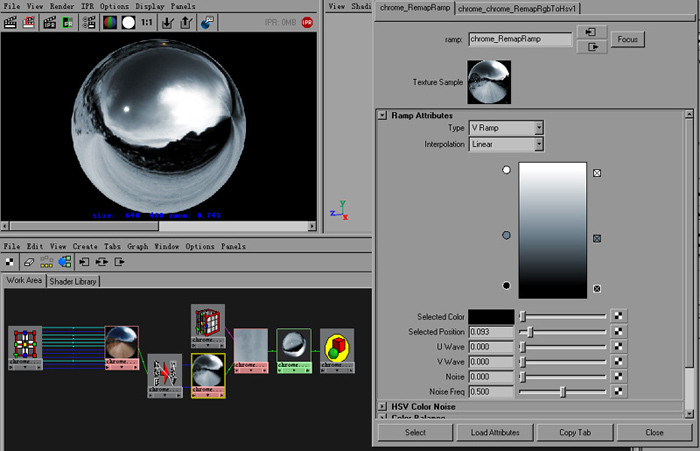This screenshot has height=451, width=700.
Task: Delete the middle gray-blue ramp color entry
Action: tap(597, 238)
